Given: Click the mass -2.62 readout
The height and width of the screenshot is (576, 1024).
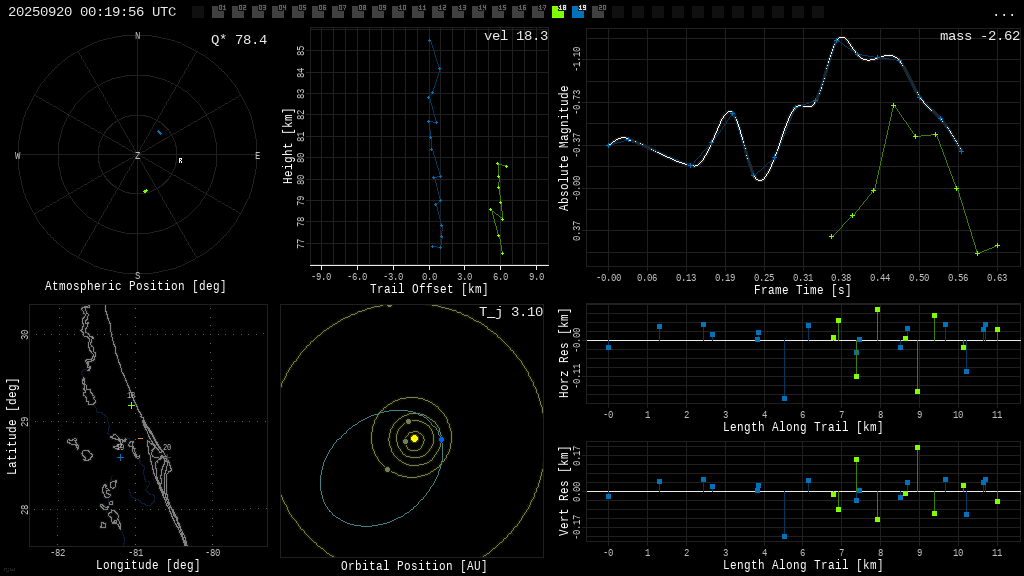Looking at the screenshot, I should (979, 36).
